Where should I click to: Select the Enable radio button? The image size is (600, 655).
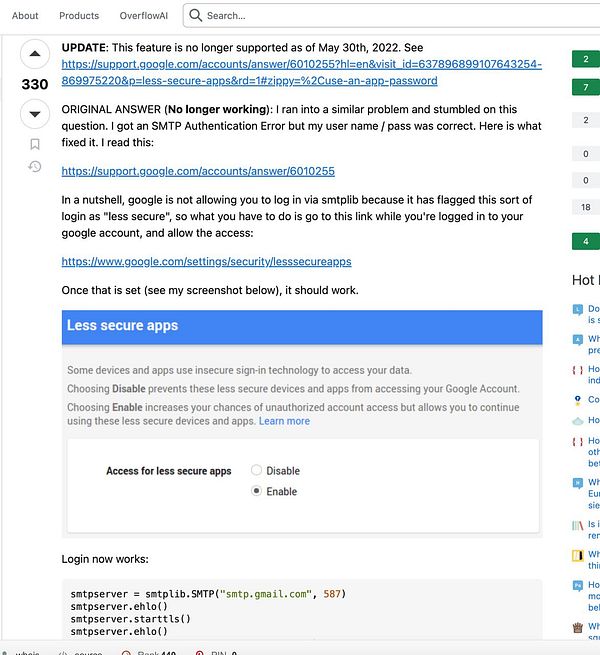(x=257, y=491)
